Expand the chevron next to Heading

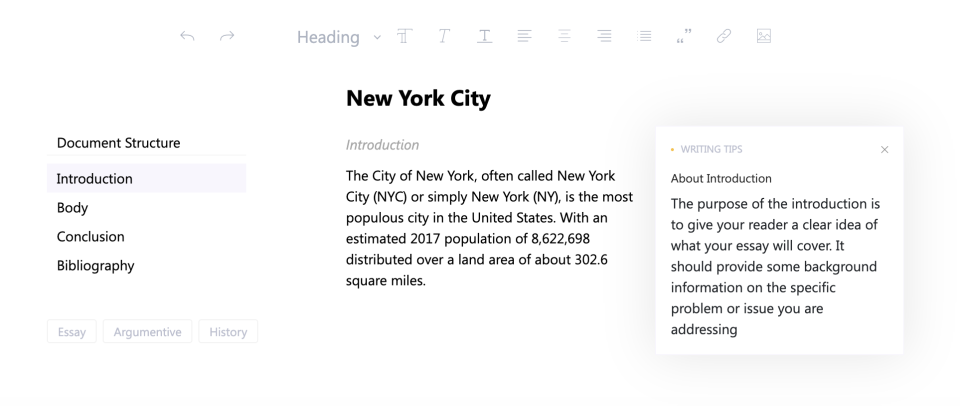[x=377, y=37]
